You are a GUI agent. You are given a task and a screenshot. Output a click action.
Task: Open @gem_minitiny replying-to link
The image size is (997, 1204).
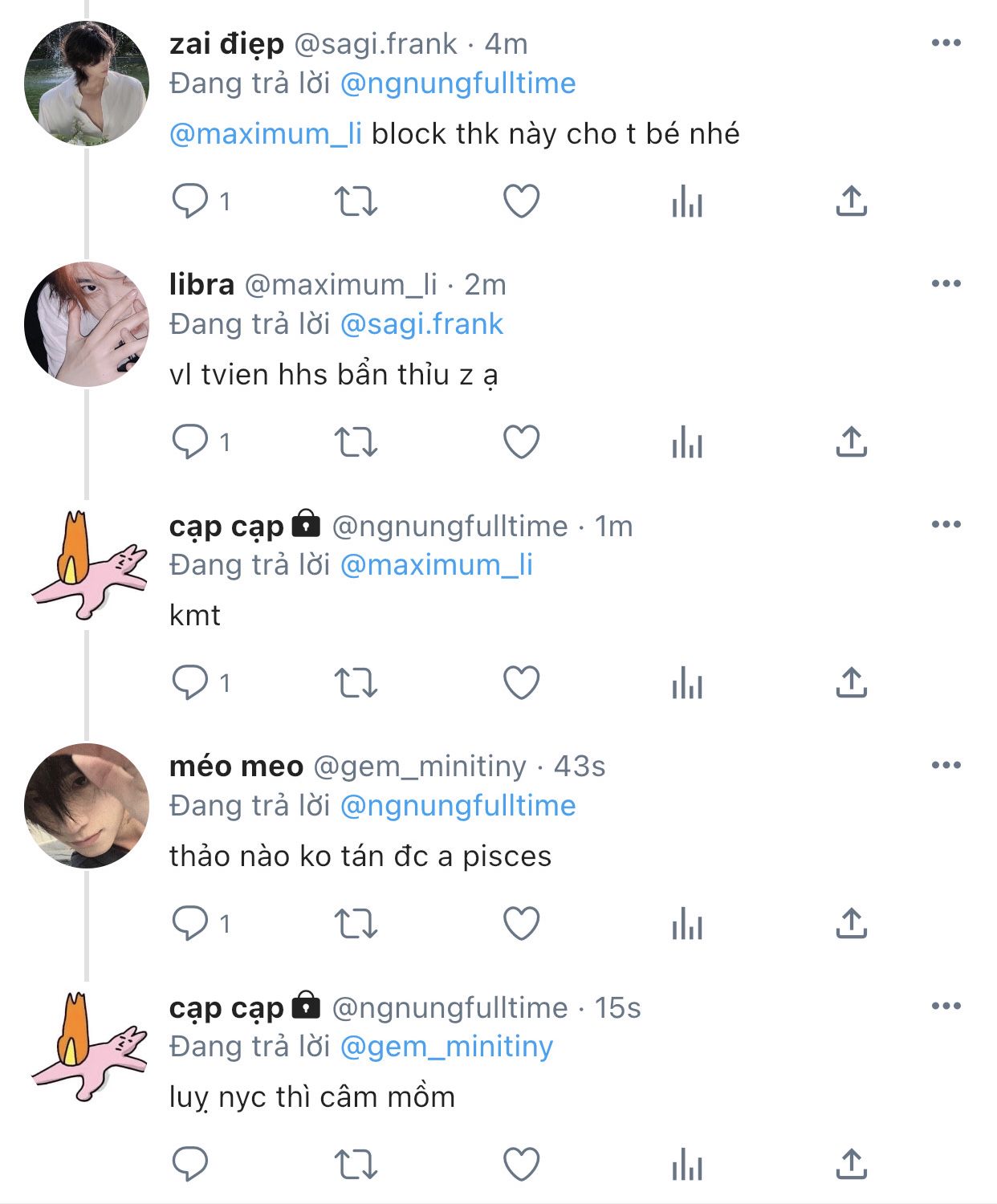click(x=446, y=1047)
